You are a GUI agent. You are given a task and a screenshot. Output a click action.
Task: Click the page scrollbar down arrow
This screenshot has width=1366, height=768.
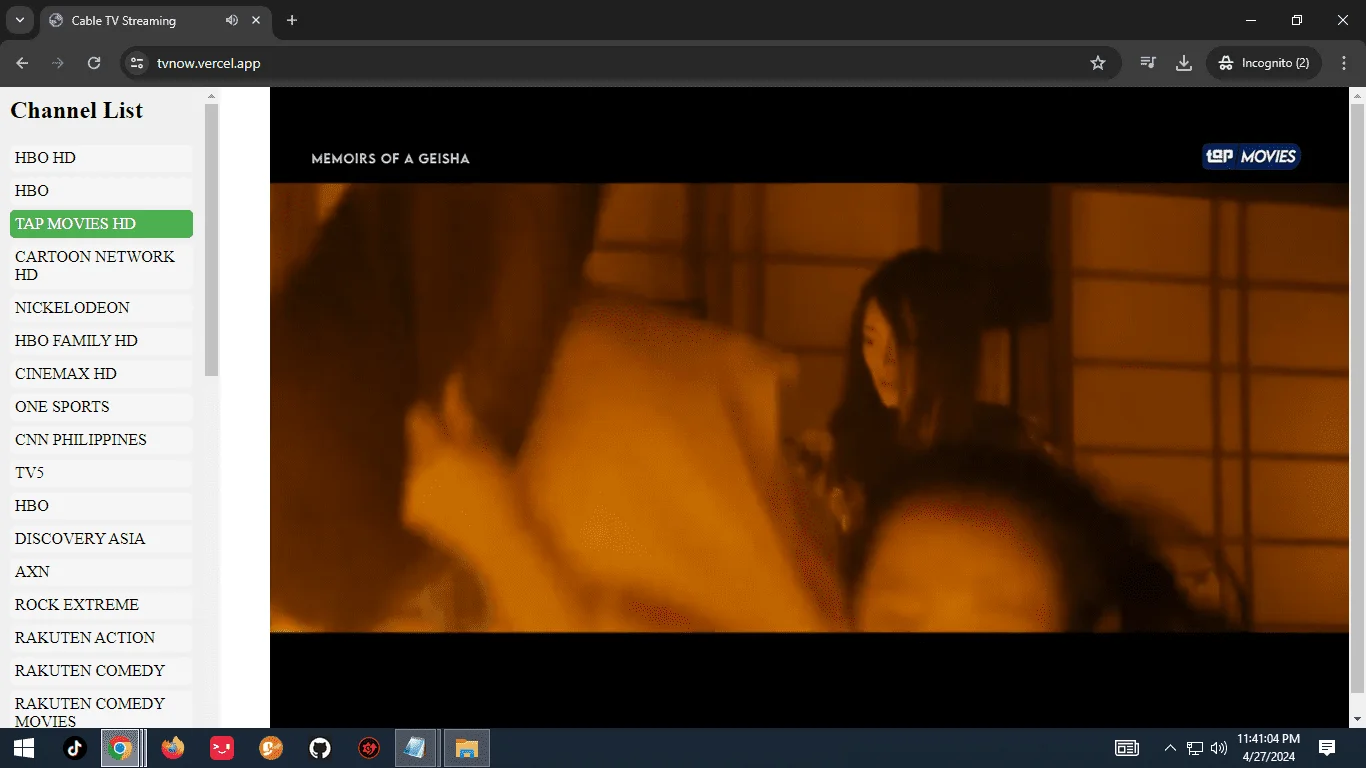pyautogui.click(x=1357, y=719)
